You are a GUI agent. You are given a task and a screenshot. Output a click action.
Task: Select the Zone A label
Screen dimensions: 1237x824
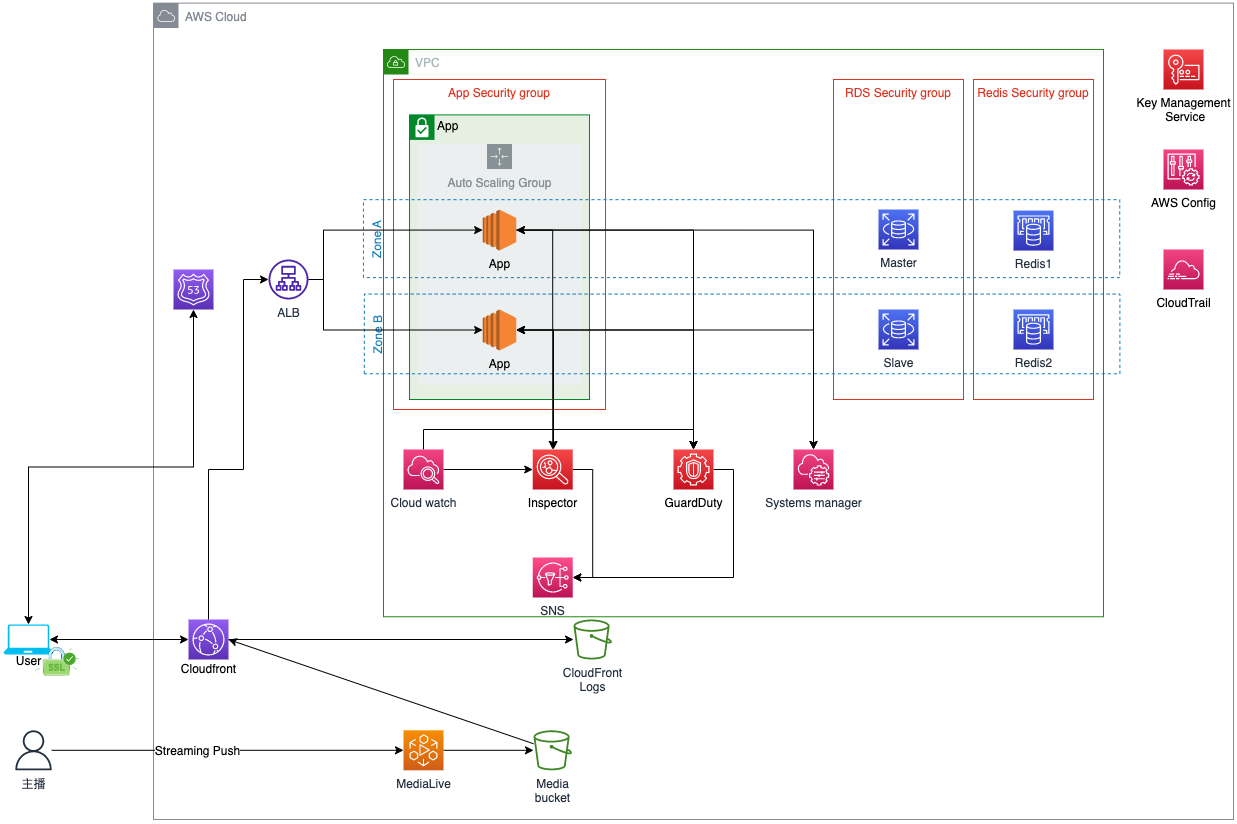pos(377,239)
